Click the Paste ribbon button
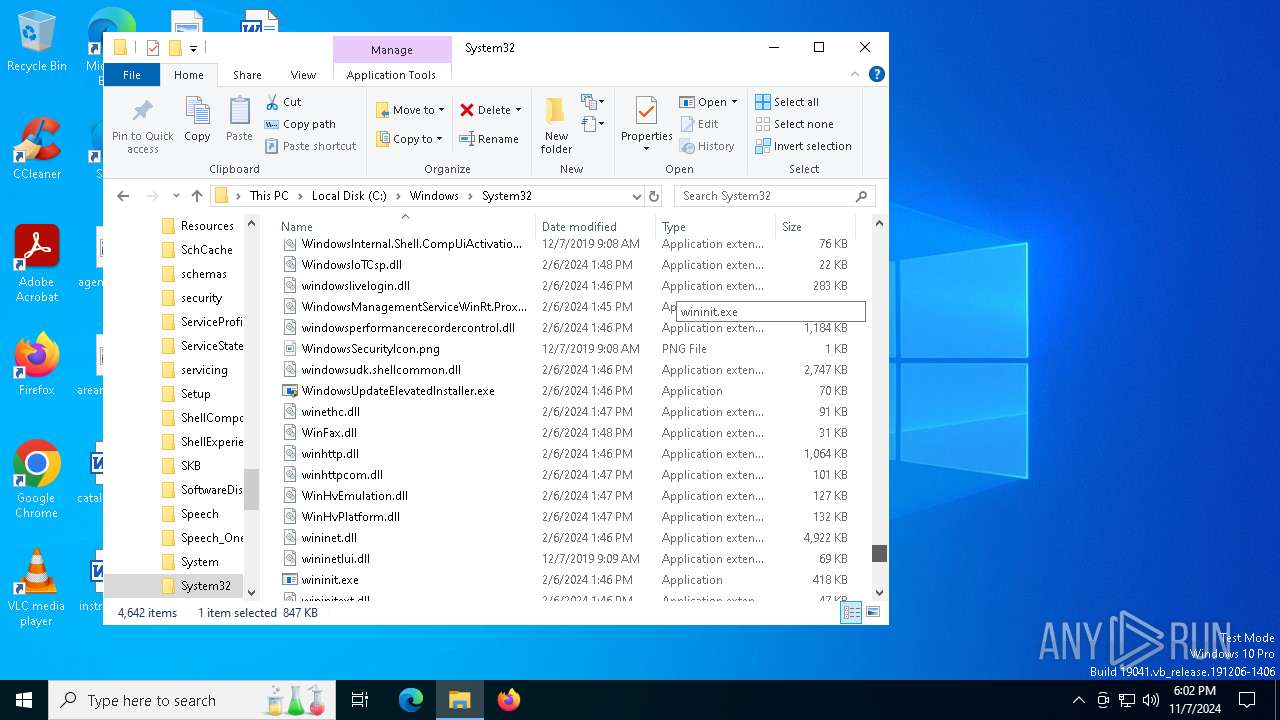This screenshot has width=1280, height=720. click(x=239, y=120)
